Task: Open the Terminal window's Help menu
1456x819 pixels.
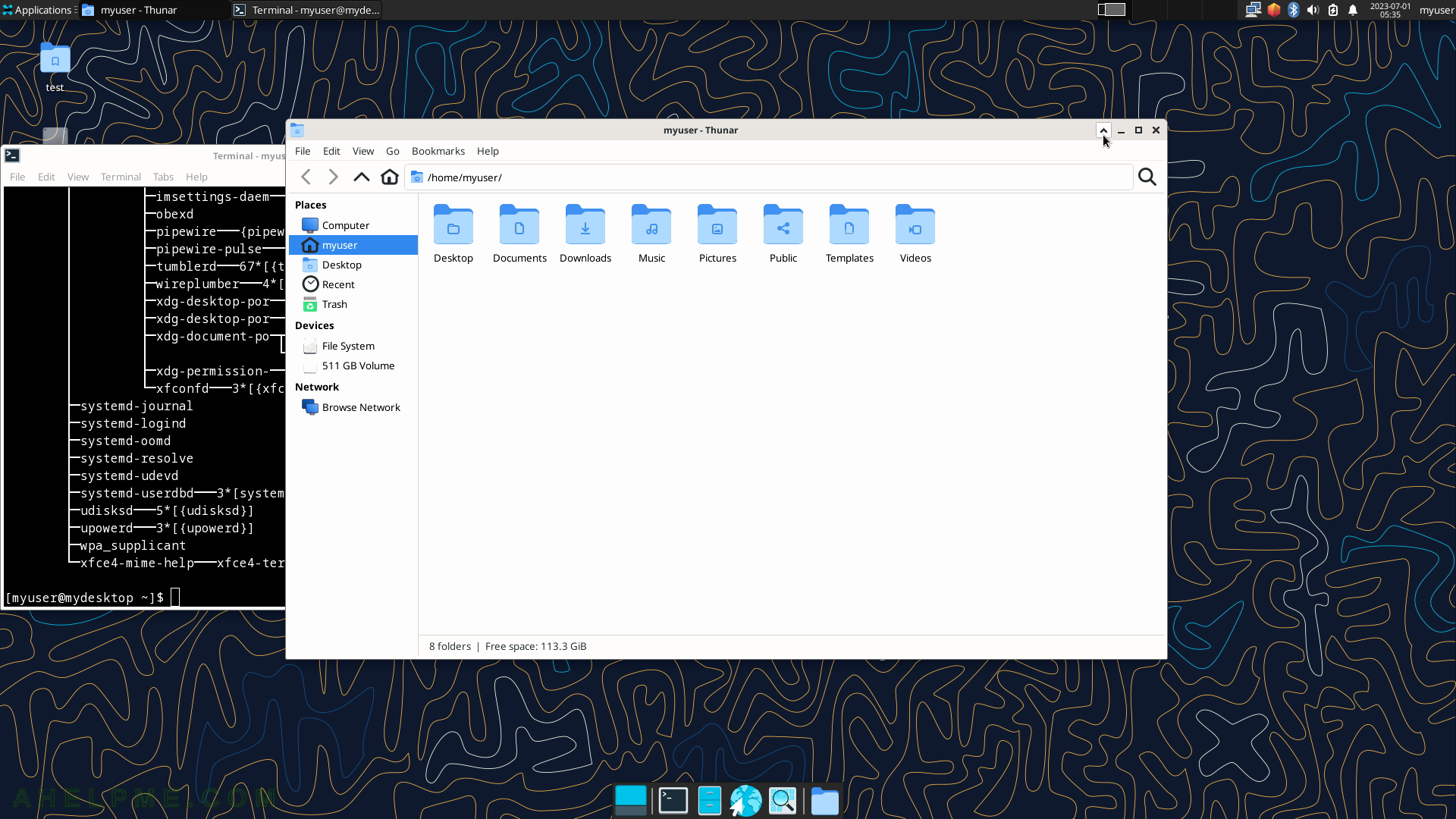Action: click(x=196, y=177)
